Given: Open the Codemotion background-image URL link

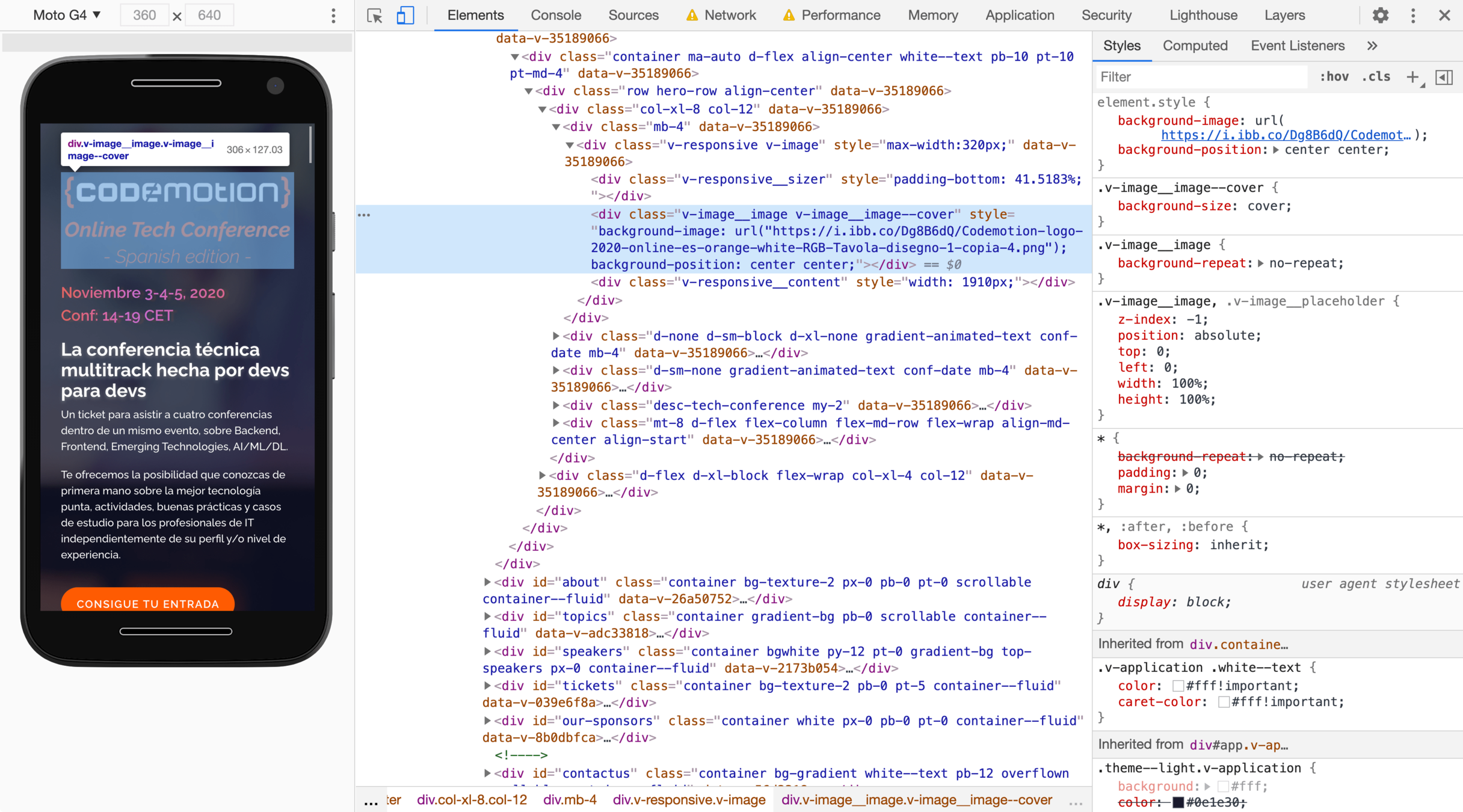Looking at the screenshot, I should click(x=1285, y=135).
